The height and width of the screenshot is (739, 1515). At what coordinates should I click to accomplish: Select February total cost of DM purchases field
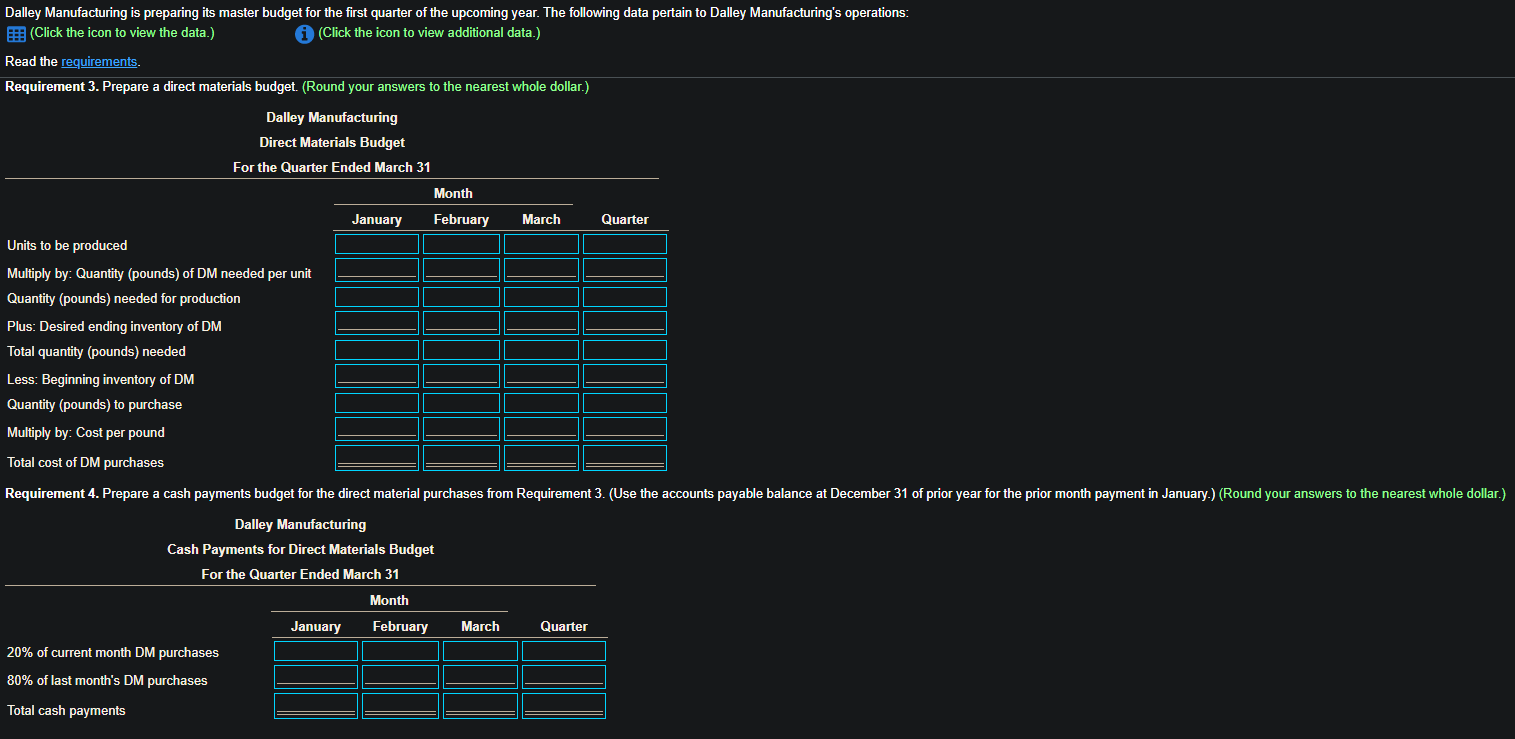pos(461,458)
